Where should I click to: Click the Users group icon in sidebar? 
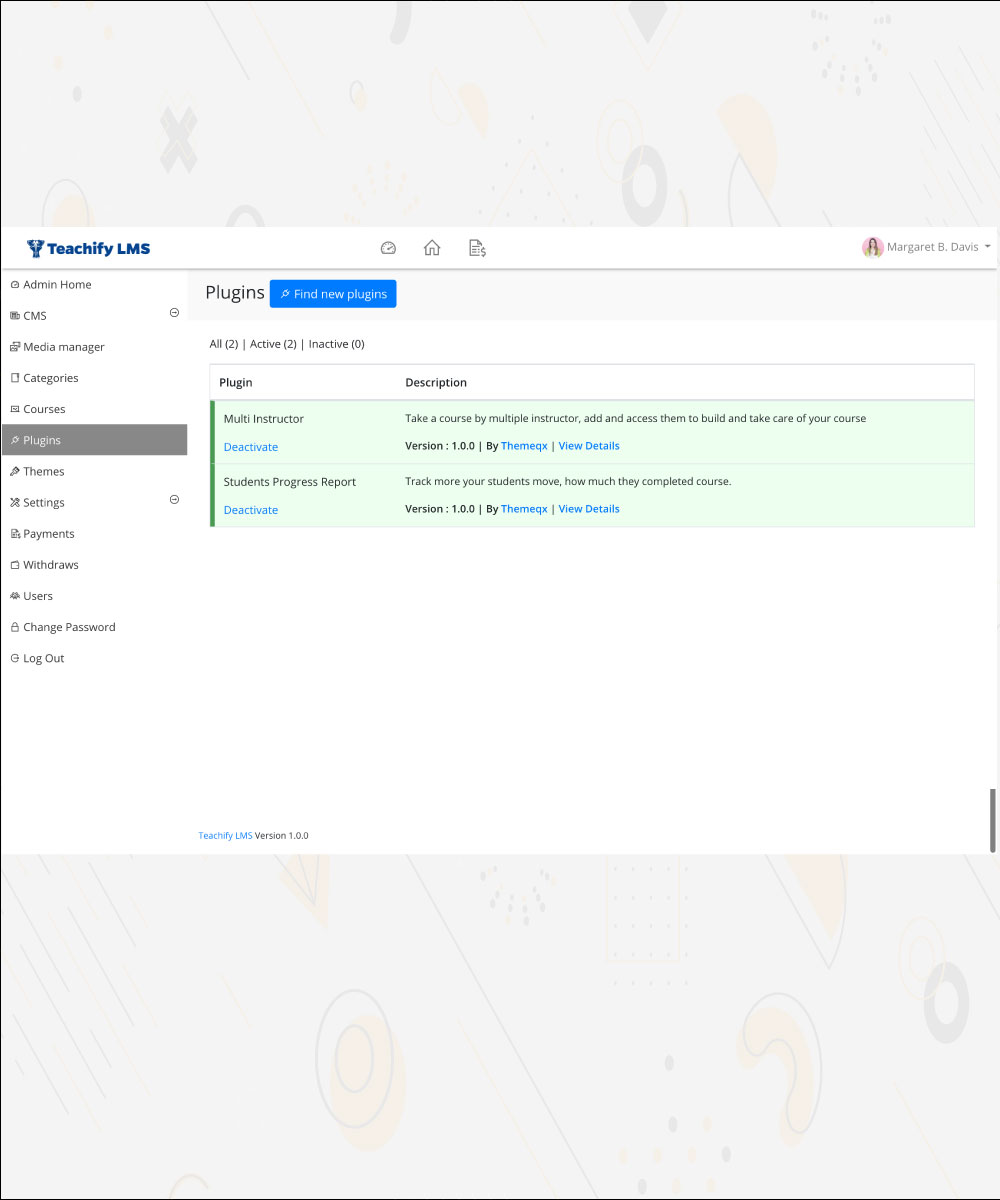(x=15, y=596)
